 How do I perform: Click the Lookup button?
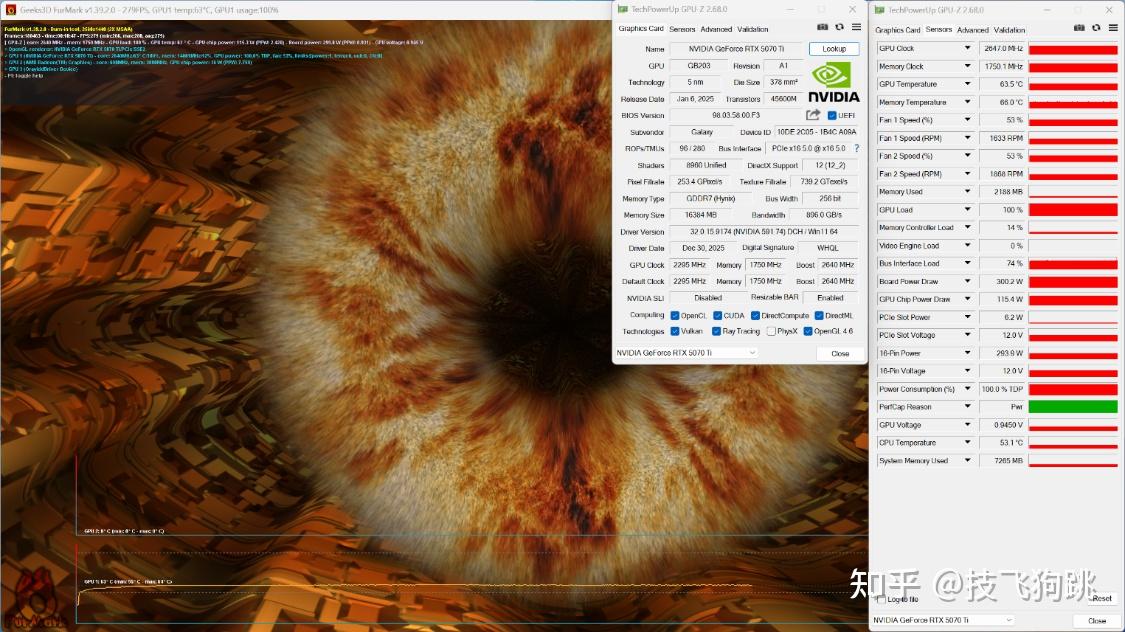pyautogui.click(x=834, y=49)
